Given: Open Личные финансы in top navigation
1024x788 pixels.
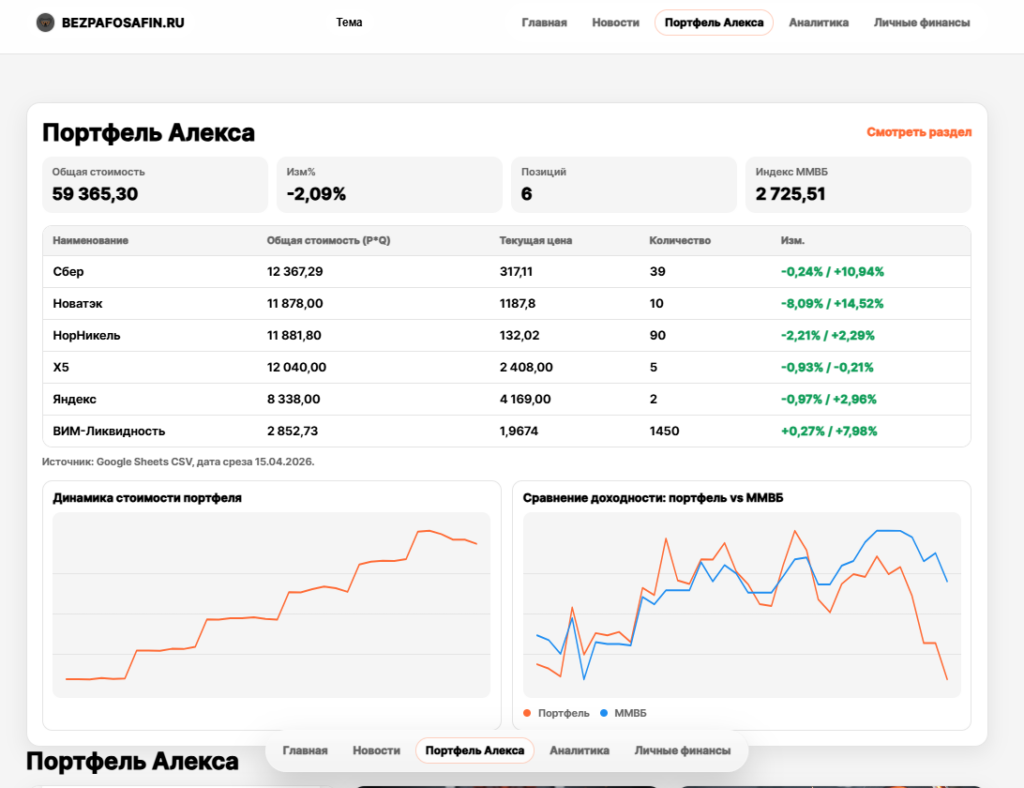Looking at the screenshot, I should (x=921, y=23).
